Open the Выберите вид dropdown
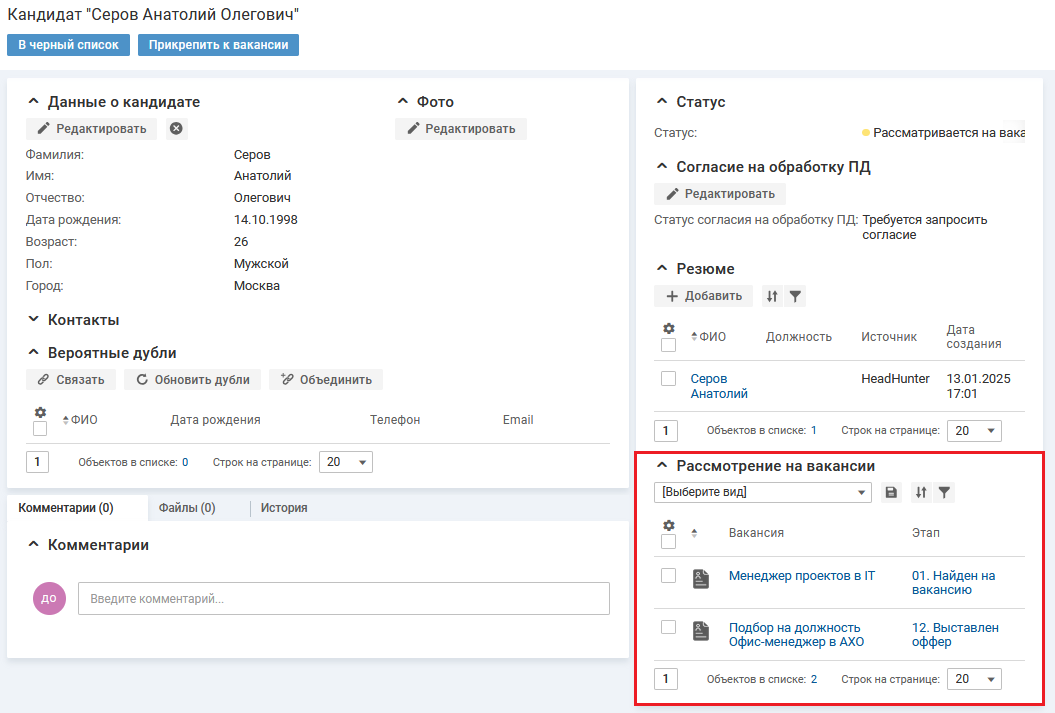Image resolution: width=1055 pixels, height=713 pixels. (764, 492)
